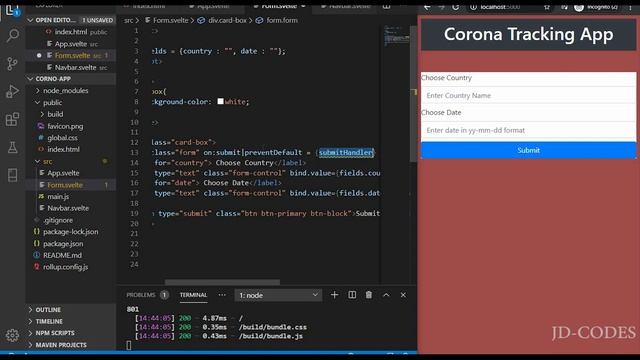Switch to the TERMINAL tab
The width and height of the screenshot is (640, 360).
[x=193, y=295]
